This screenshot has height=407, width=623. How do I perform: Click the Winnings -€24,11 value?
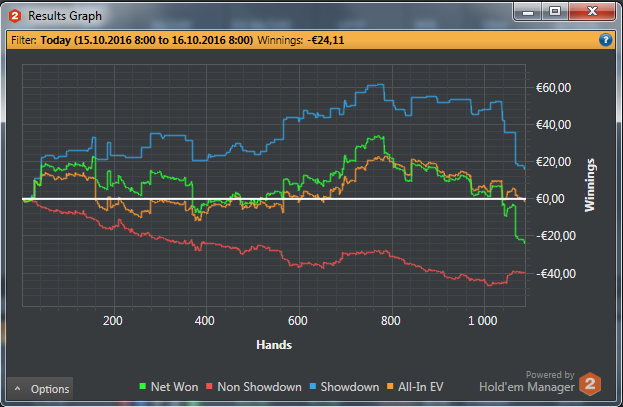coord(326,40)
